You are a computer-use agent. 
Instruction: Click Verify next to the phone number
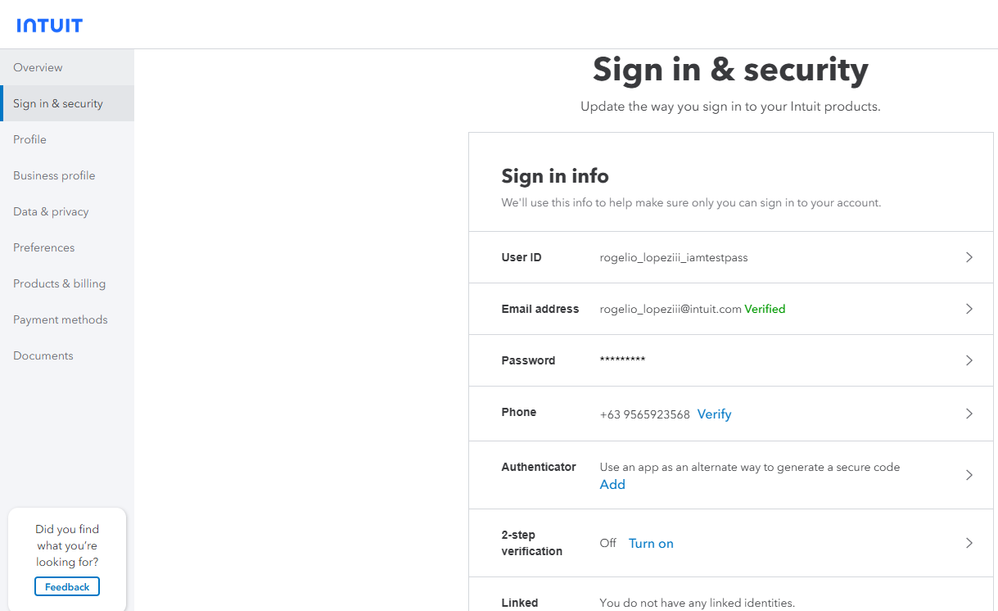coord(714,413)
